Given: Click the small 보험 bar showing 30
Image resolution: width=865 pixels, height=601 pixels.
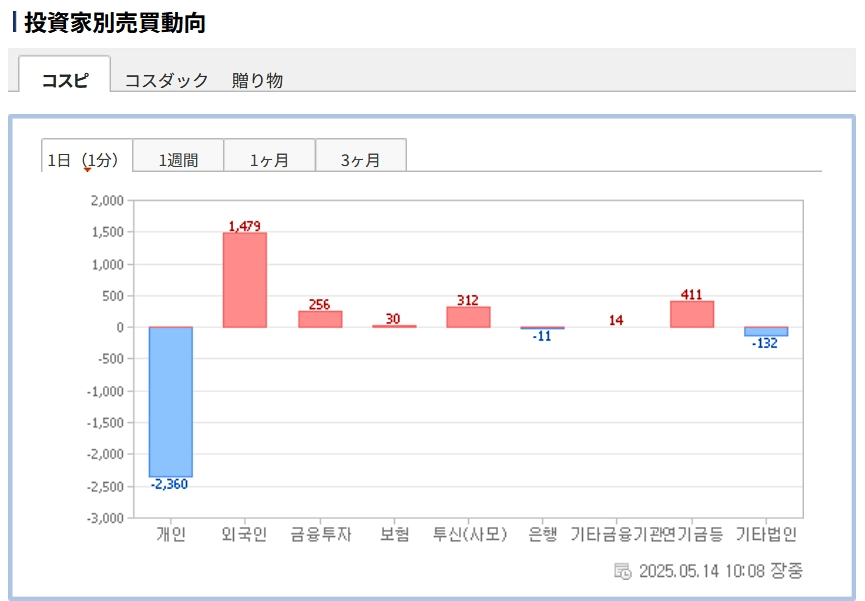Looking at the screenshot, I should point(394,326).
